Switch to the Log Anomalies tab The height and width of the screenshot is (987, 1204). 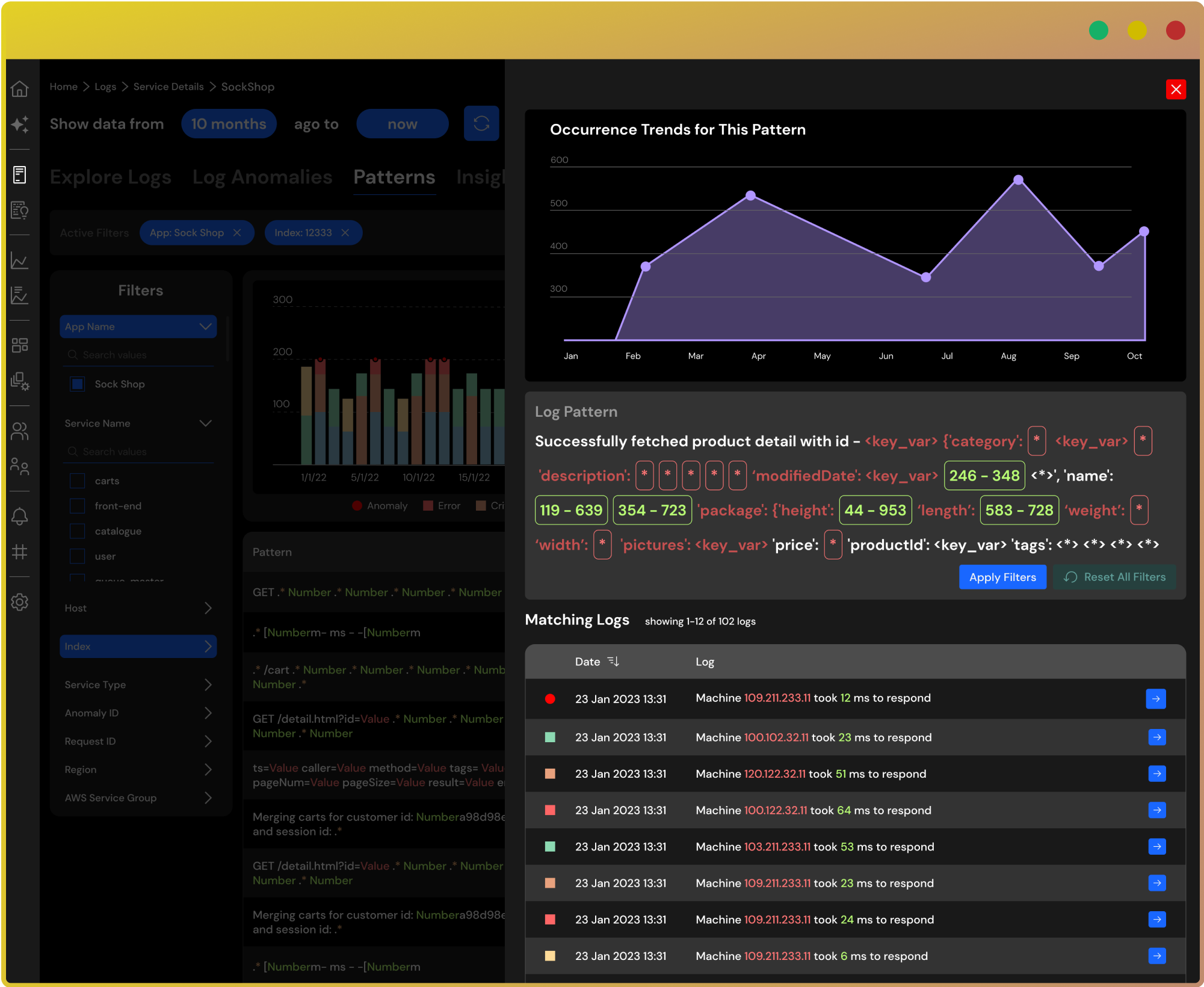point(262,177)
